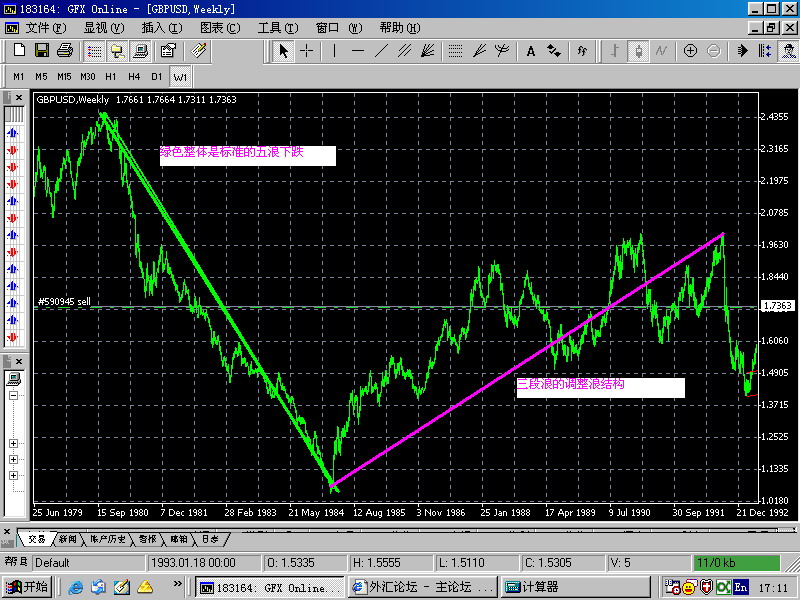Click the zoom in magnifier icon
This screenshot has width=800, height=600.
click(x=690, y=50)
